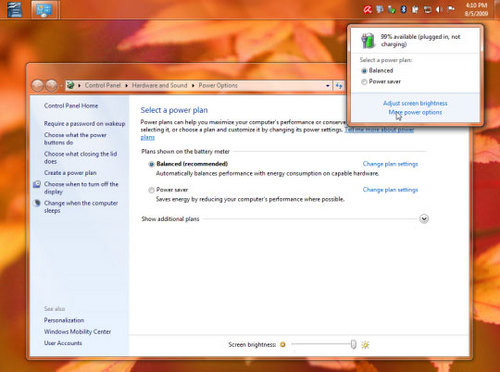The height and width of the screenshot is (372, 500).
Task: Open Tell me more about power plans
Action: 379,130
